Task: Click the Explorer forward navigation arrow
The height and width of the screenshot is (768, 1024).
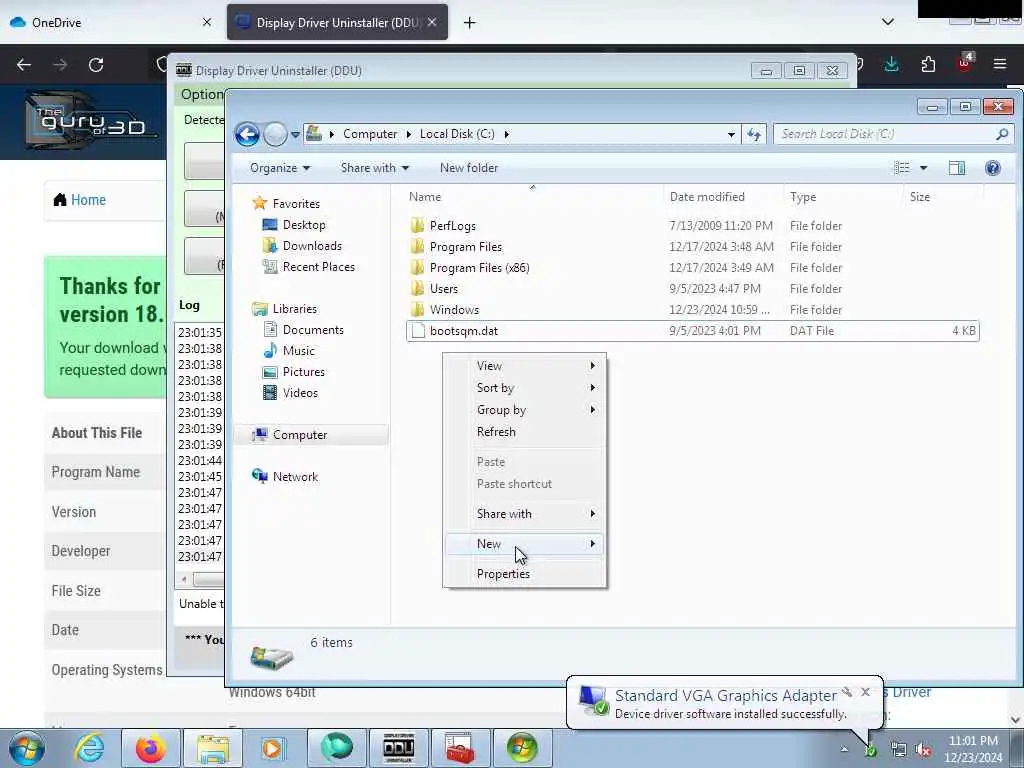Action: click(275, 135)
